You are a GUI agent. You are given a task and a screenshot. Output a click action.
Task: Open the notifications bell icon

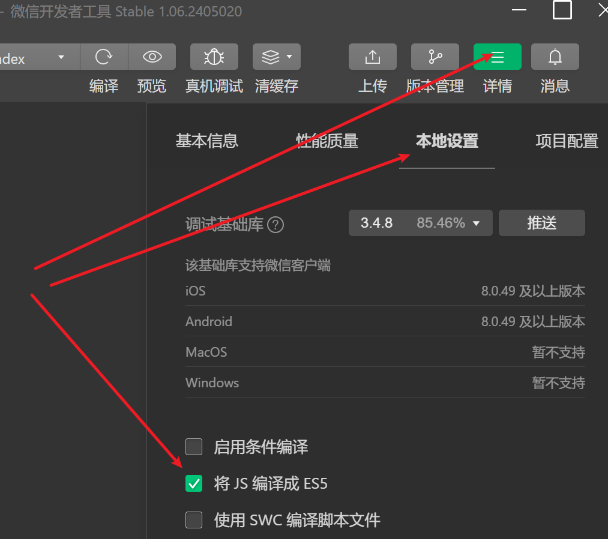[x=555, y=57]
